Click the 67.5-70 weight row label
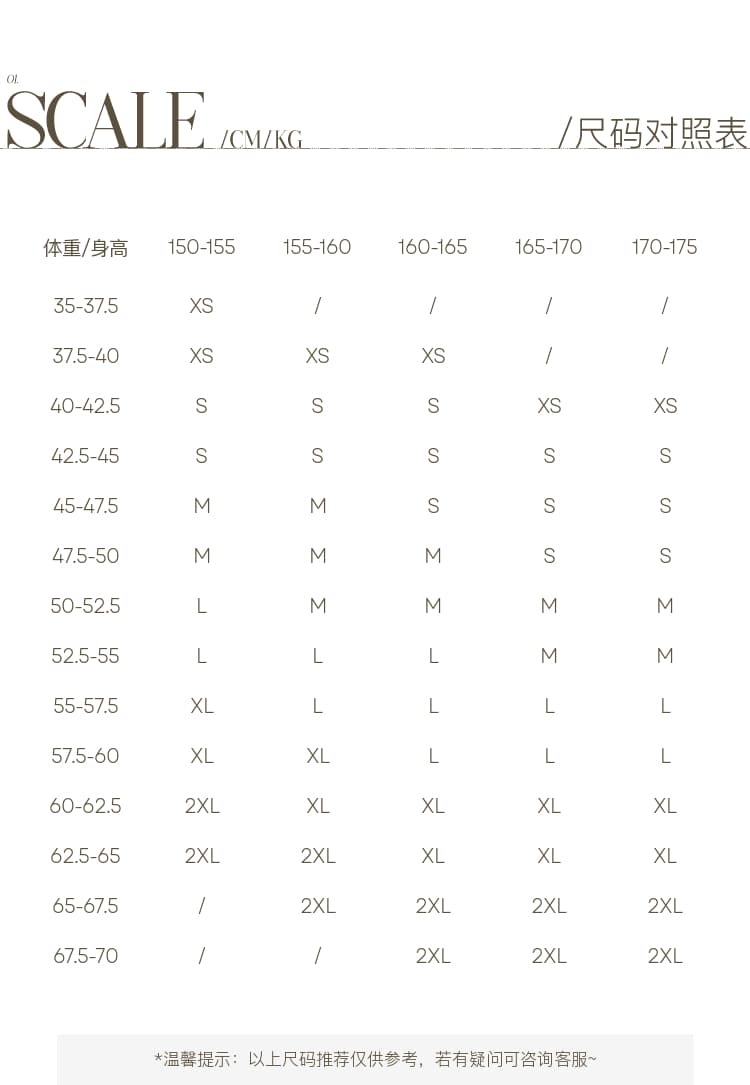Viewport: 750px width, 1085px height. [x=86, y=956]
